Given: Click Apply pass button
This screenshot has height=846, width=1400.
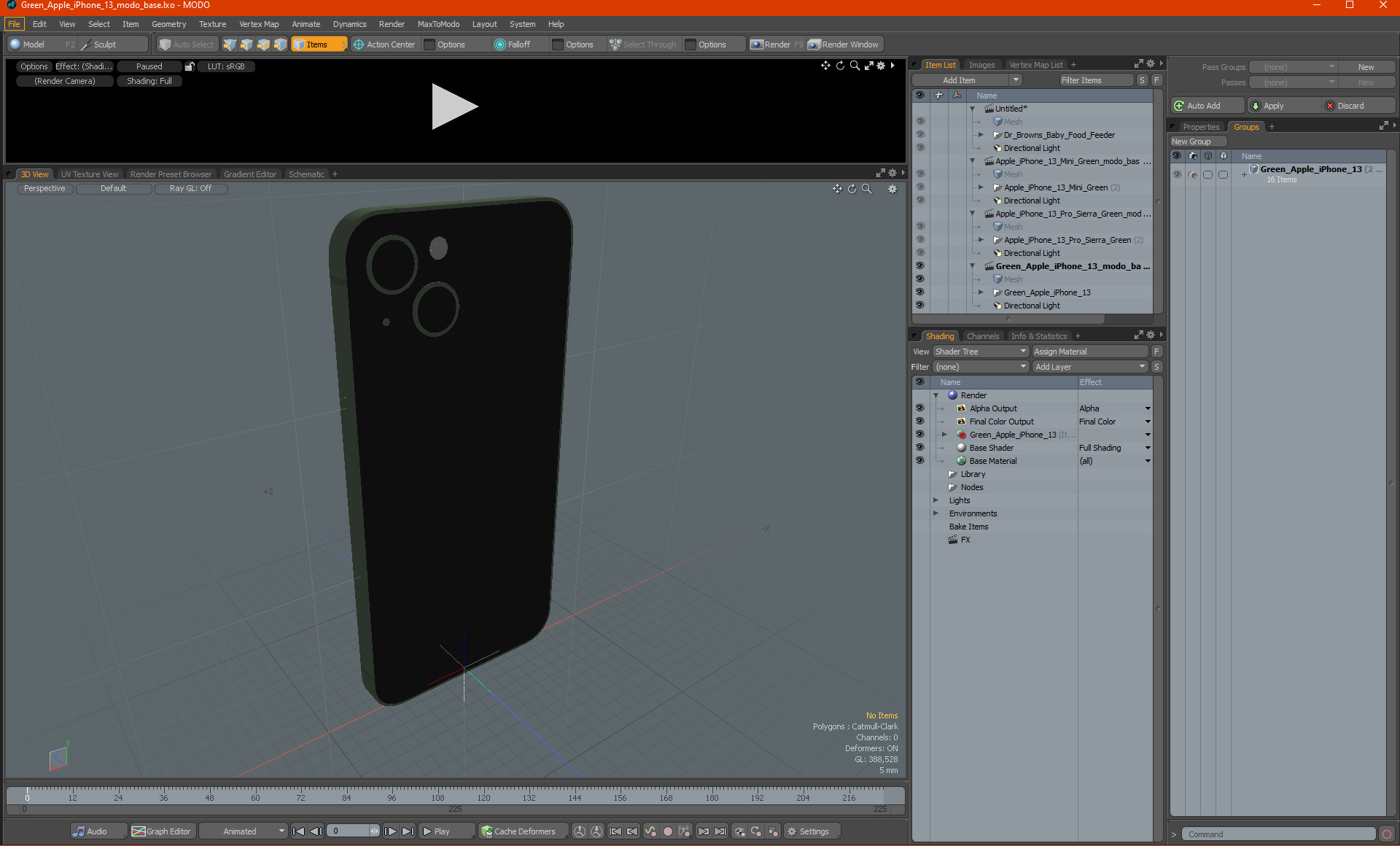Looking at the screenshot, I should point(1283,106).
